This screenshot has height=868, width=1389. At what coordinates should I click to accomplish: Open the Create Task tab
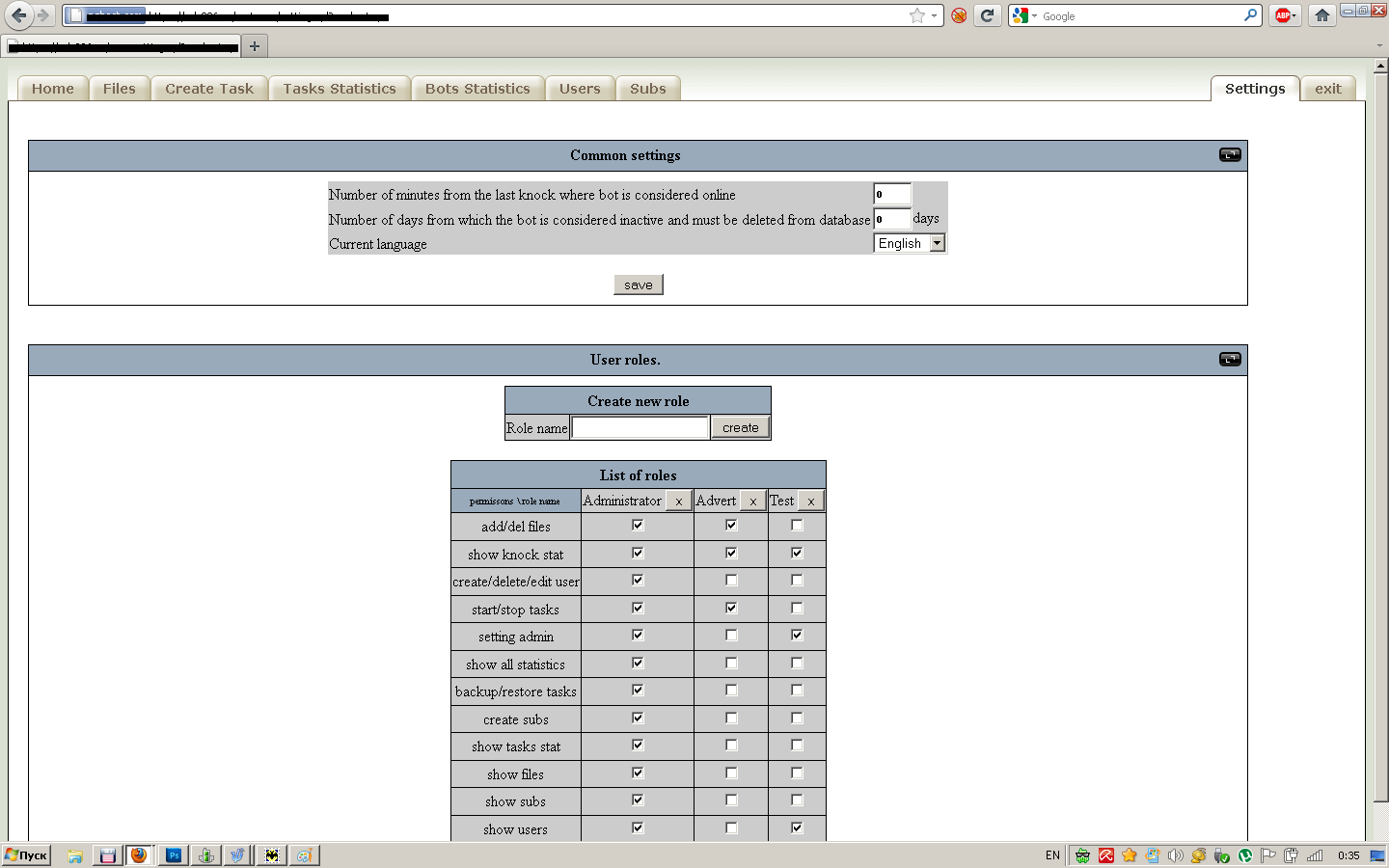[209, 89]
